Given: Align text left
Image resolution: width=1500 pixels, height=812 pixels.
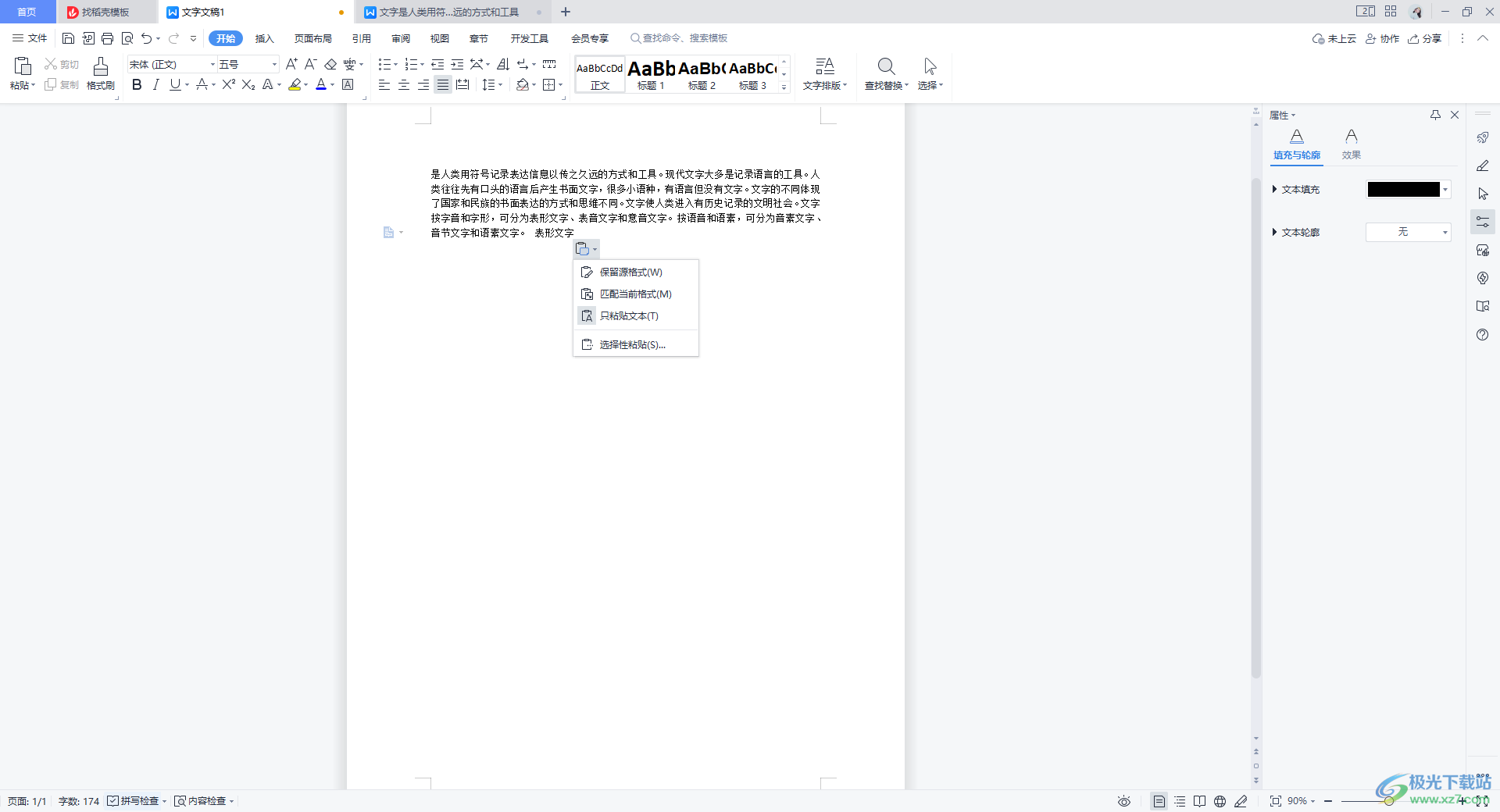Looking at the screenshot, I should pos(384,84).
